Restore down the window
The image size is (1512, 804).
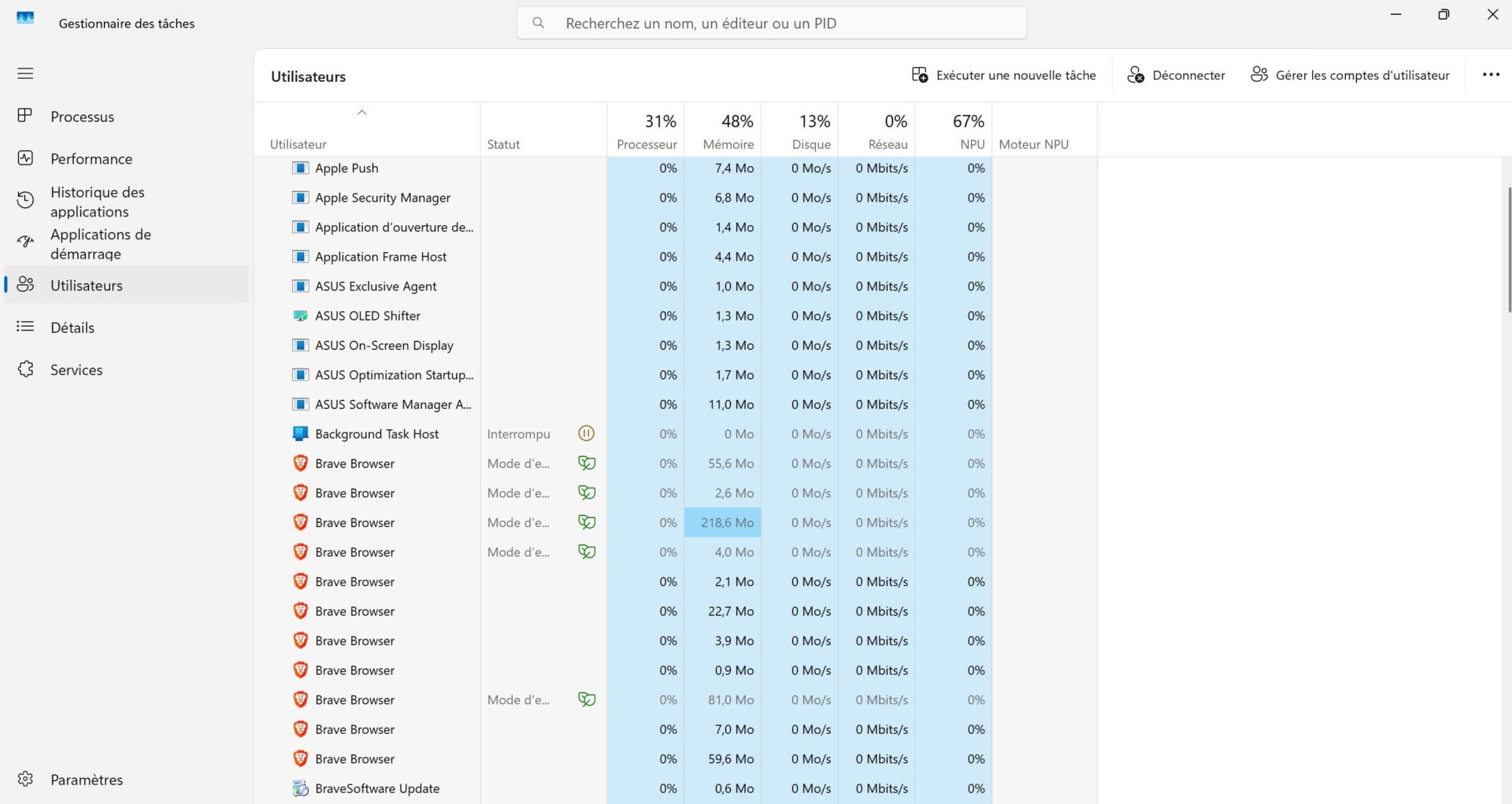pos(1443,15)
